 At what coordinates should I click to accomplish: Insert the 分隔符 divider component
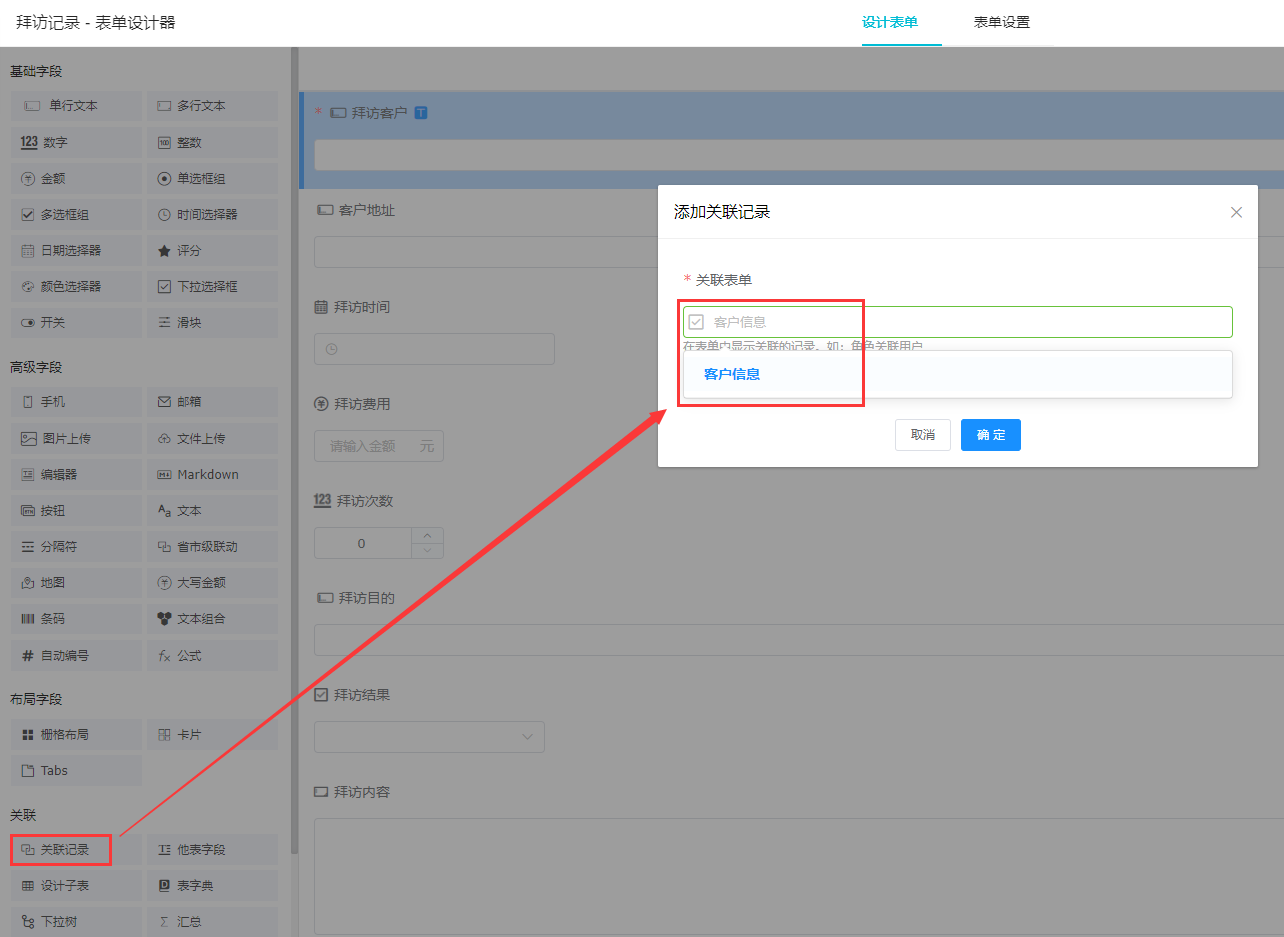[x=76, y=546]
